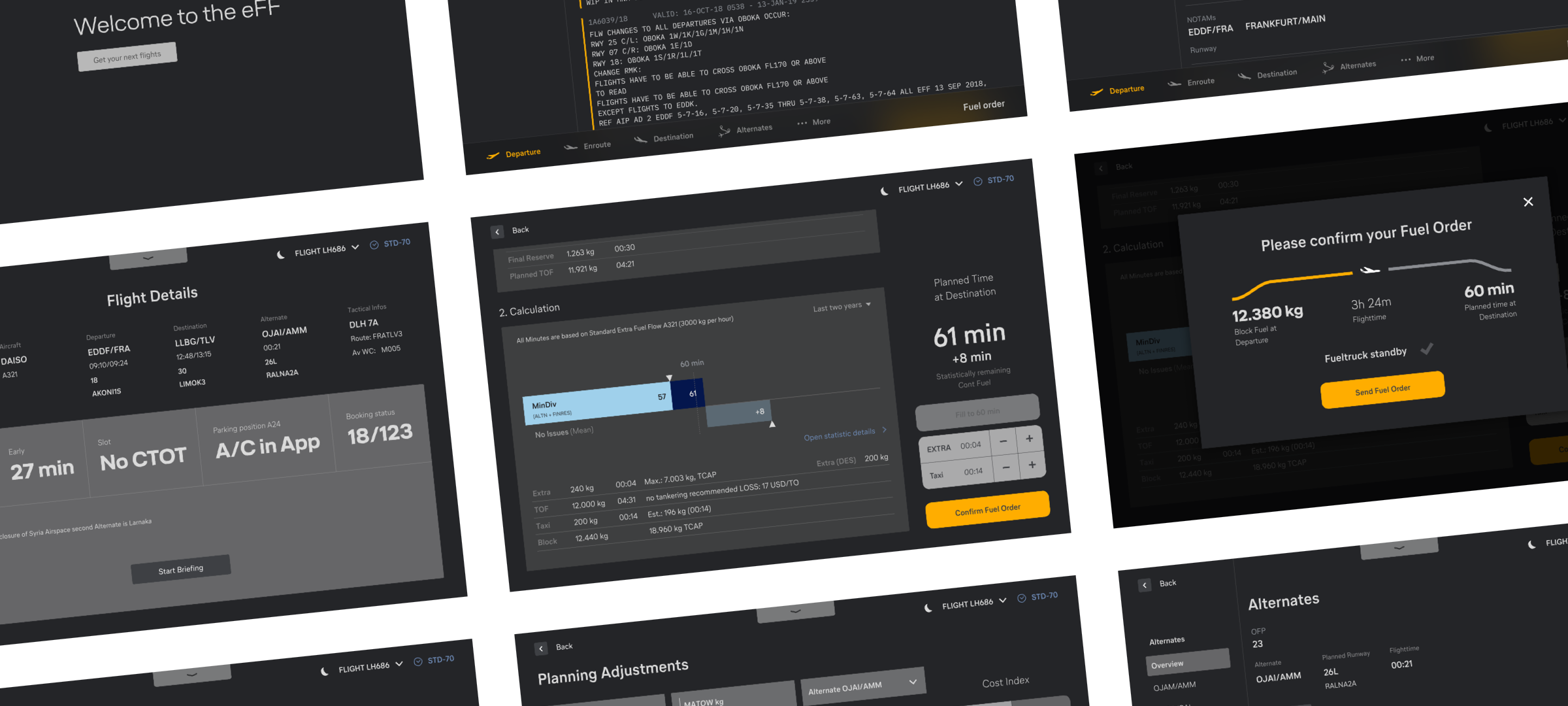The image size is (1568, 706).
Task: Click the Send Fuel Order button
Action: 1382,390
